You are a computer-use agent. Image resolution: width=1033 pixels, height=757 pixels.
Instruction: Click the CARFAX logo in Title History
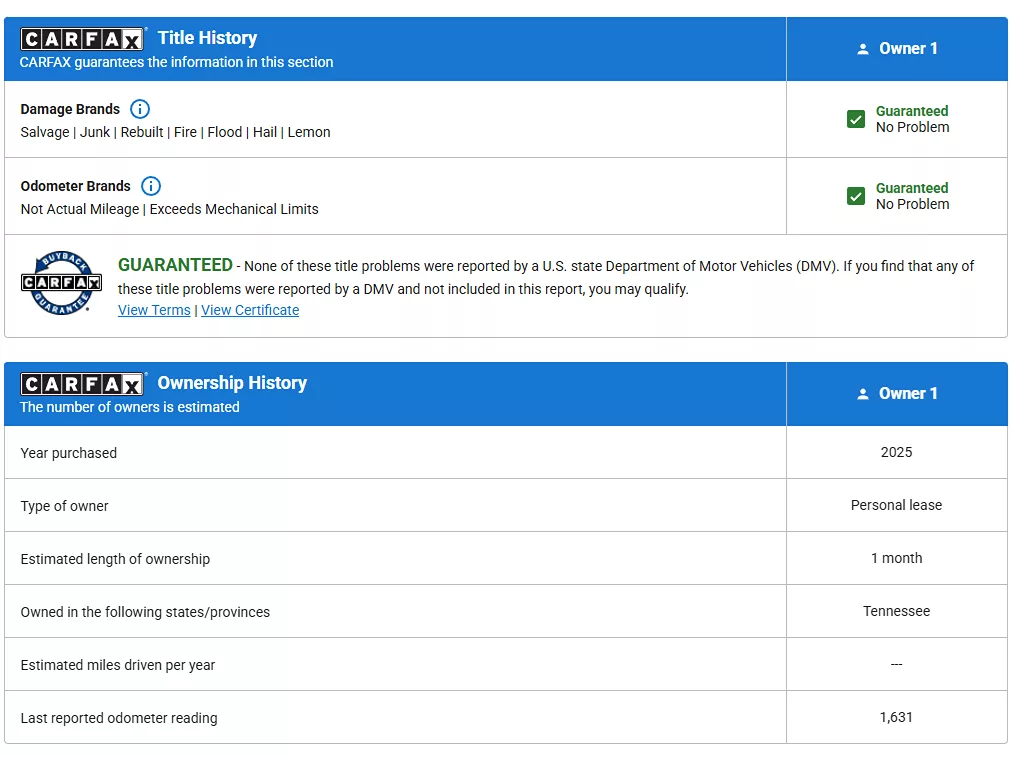[x=84, y=39]
